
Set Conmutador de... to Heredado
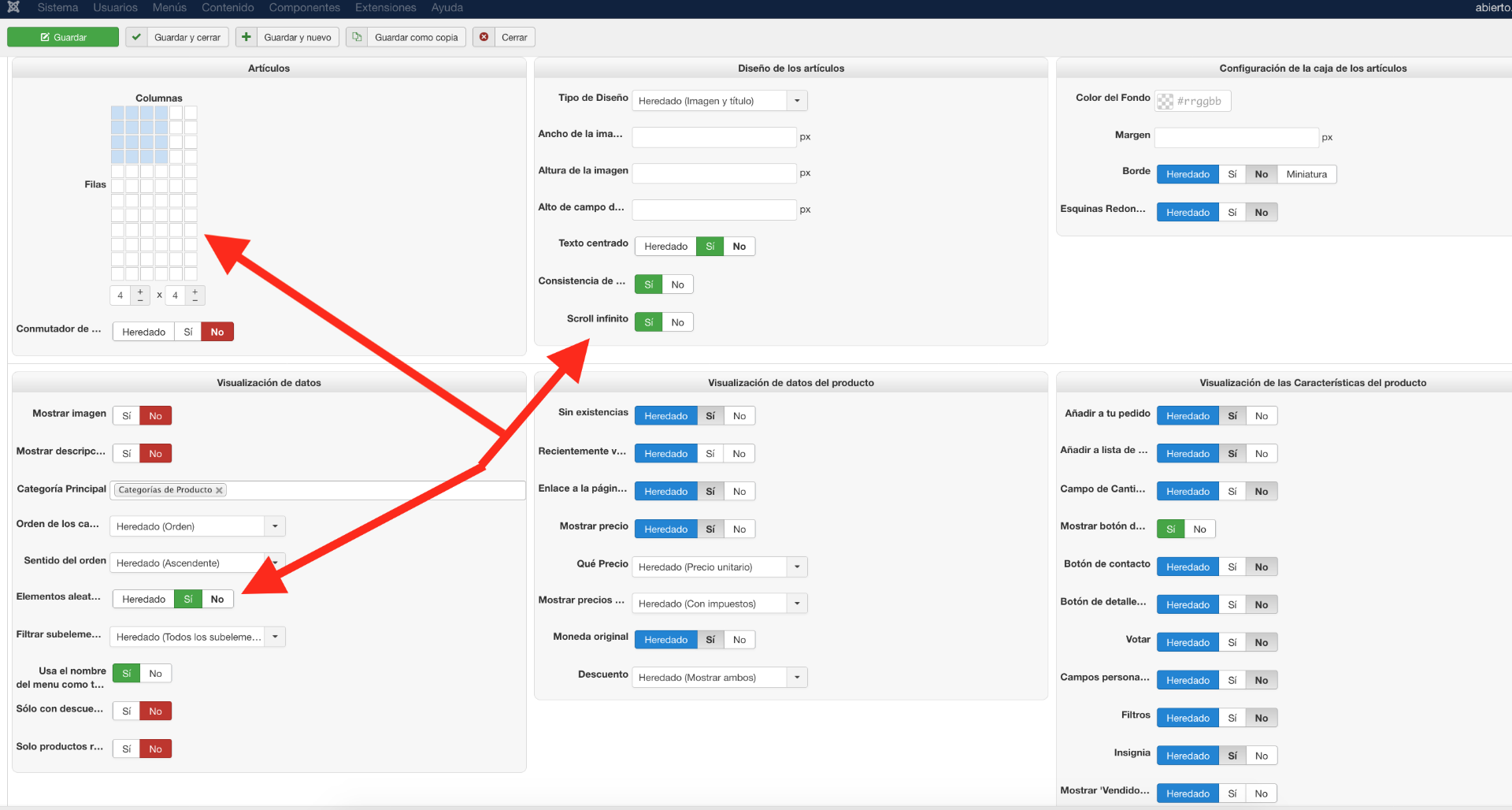click(x=143, y=332)
